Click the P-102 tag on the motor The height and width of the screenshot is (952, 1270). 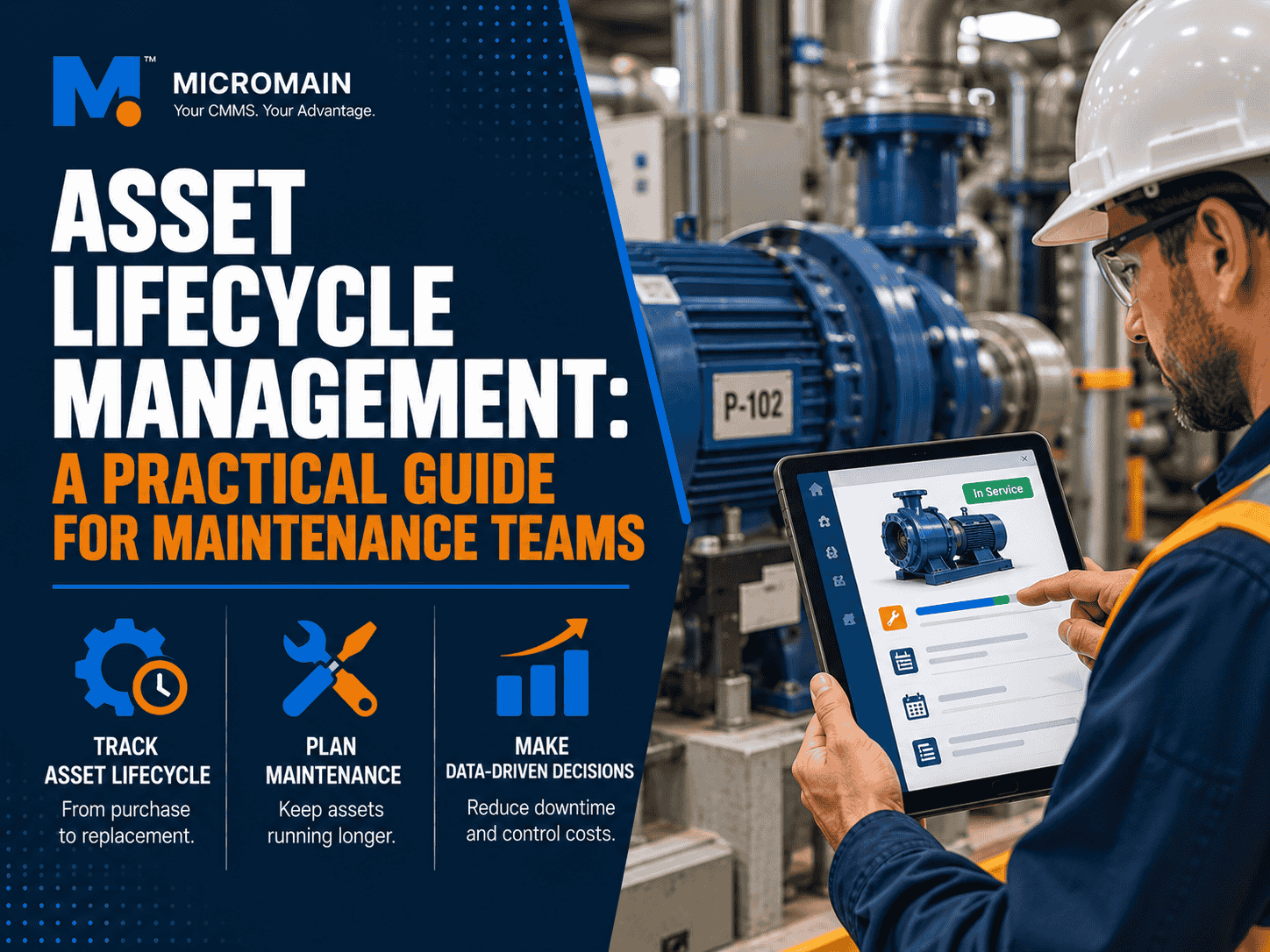tap(753, 406)
